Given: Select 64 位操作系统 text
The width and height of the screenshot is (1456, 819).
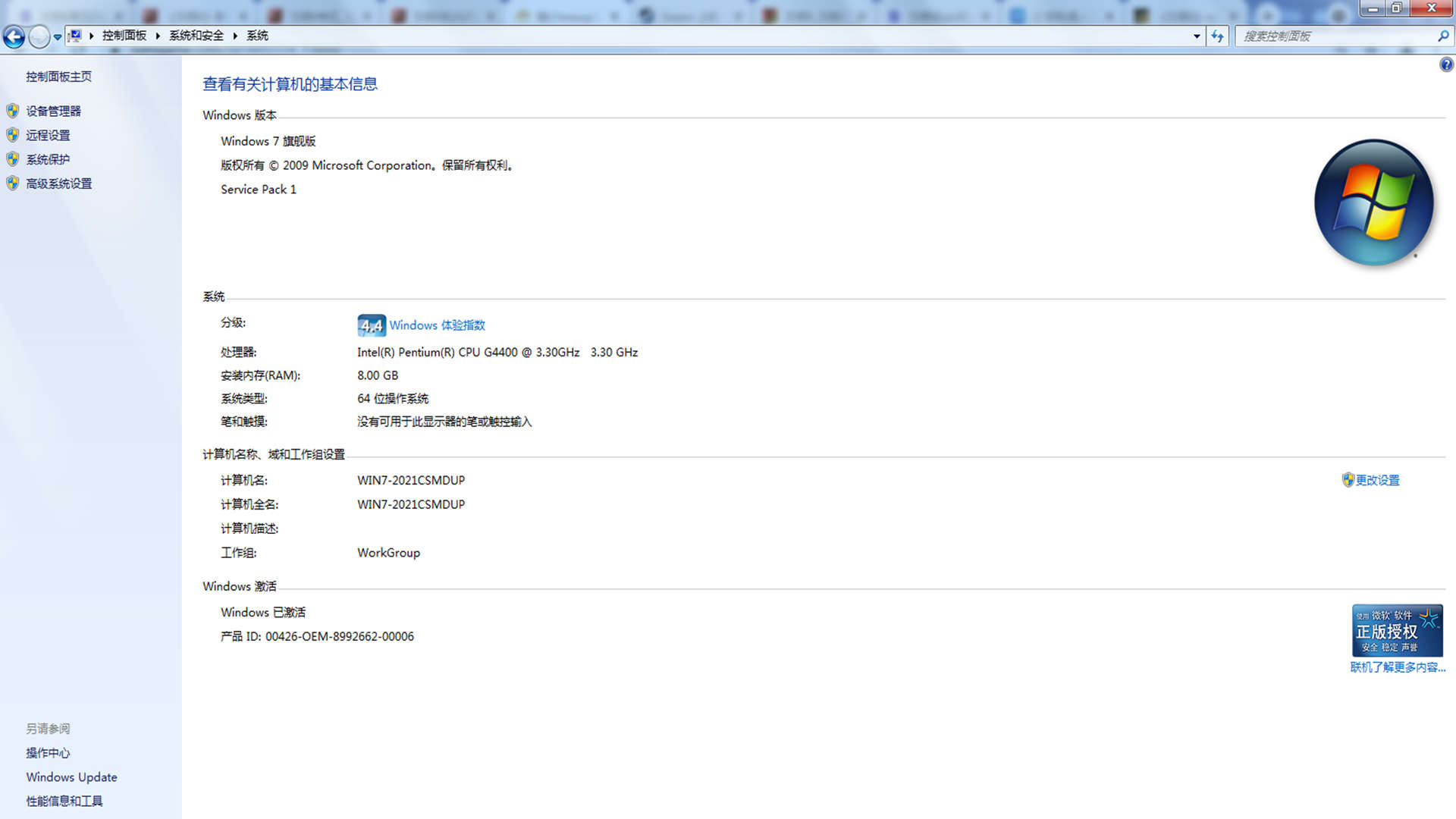Looking at the screenshot, I should [393, 399].
